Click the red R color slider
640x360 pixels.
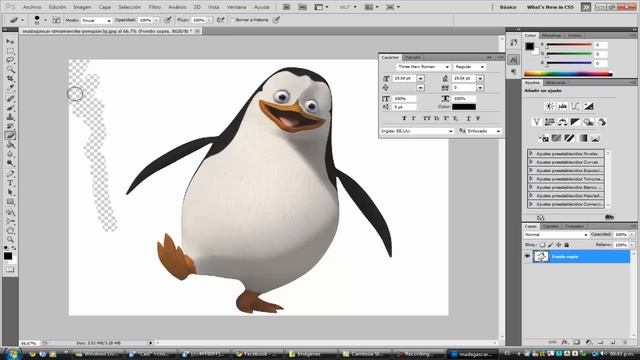[x=569, y=45]
